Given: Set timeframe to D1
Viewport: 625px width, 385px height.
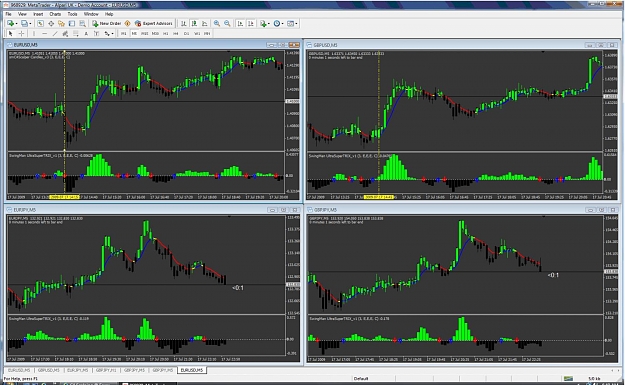Looking at the screenshot, I should [186, 33].
